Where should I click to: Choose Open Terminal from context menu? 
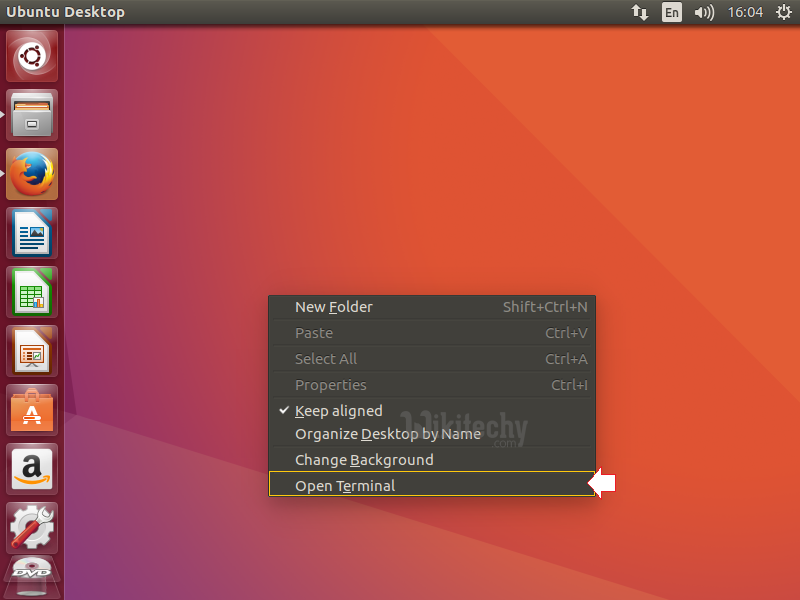[x=345, y=486]
